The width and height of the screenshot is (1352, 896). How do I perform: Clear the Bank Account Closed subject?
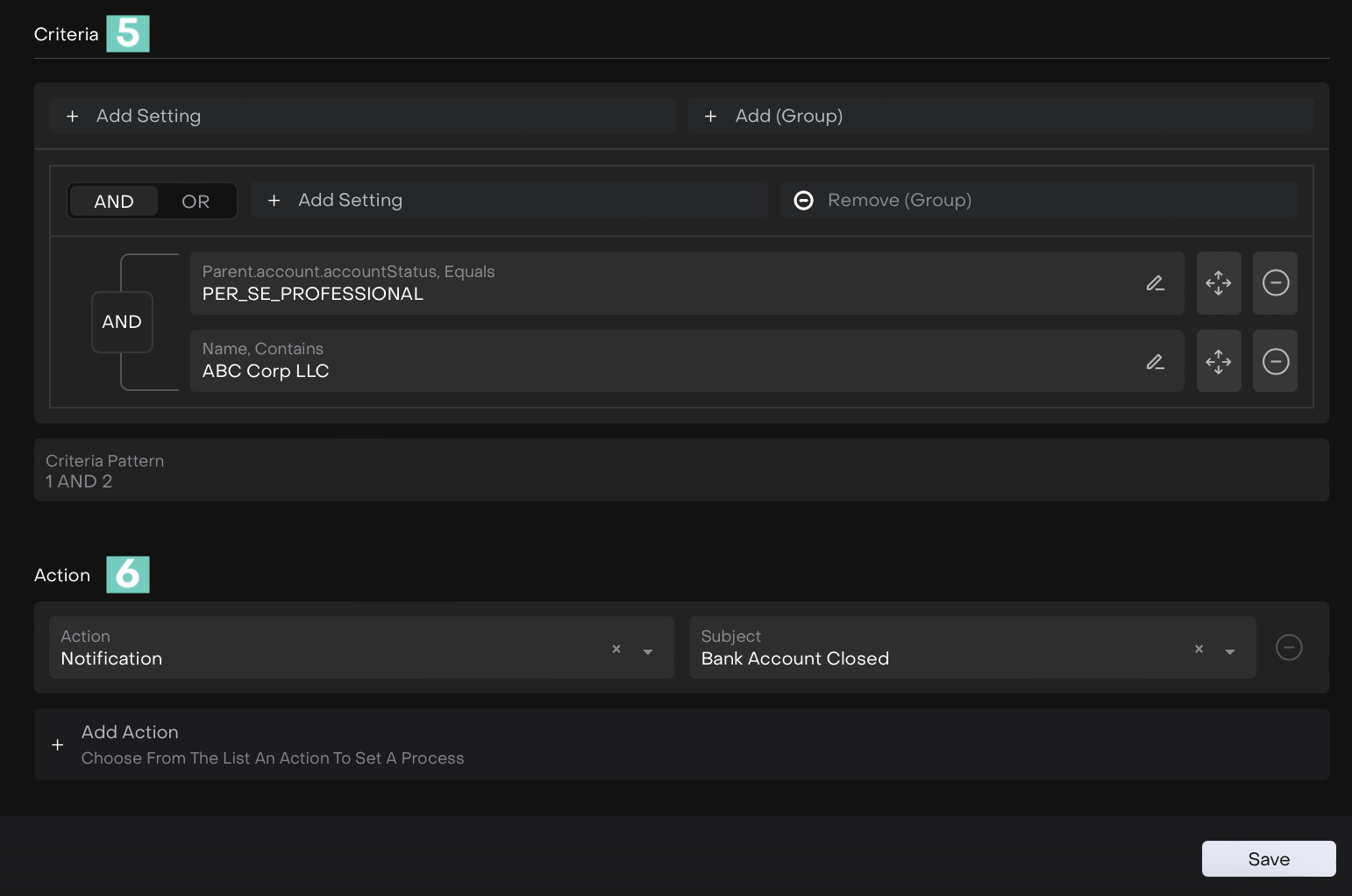pos(1199,649)
